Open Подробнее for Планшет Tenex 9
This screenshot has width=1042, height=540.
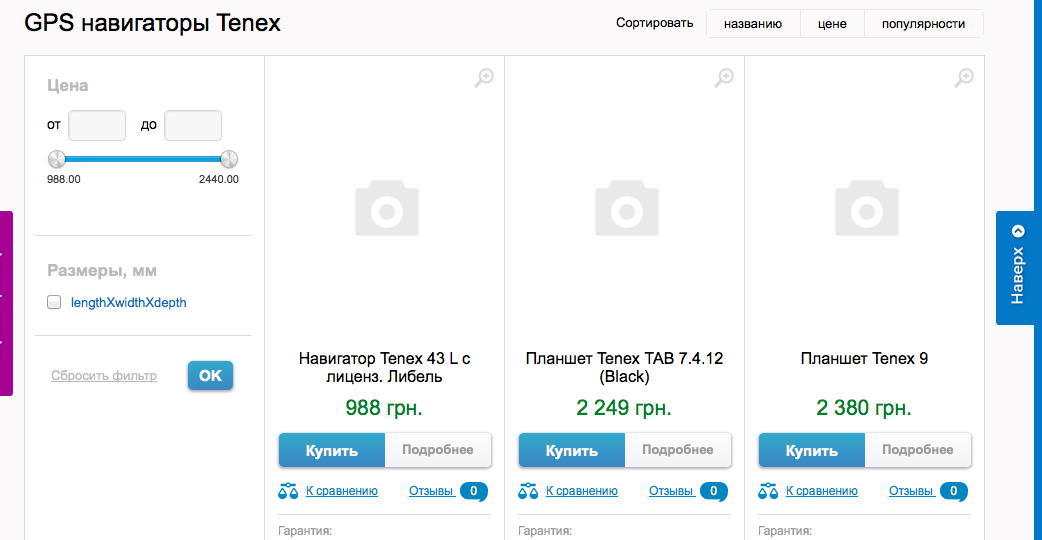point(918,450)
